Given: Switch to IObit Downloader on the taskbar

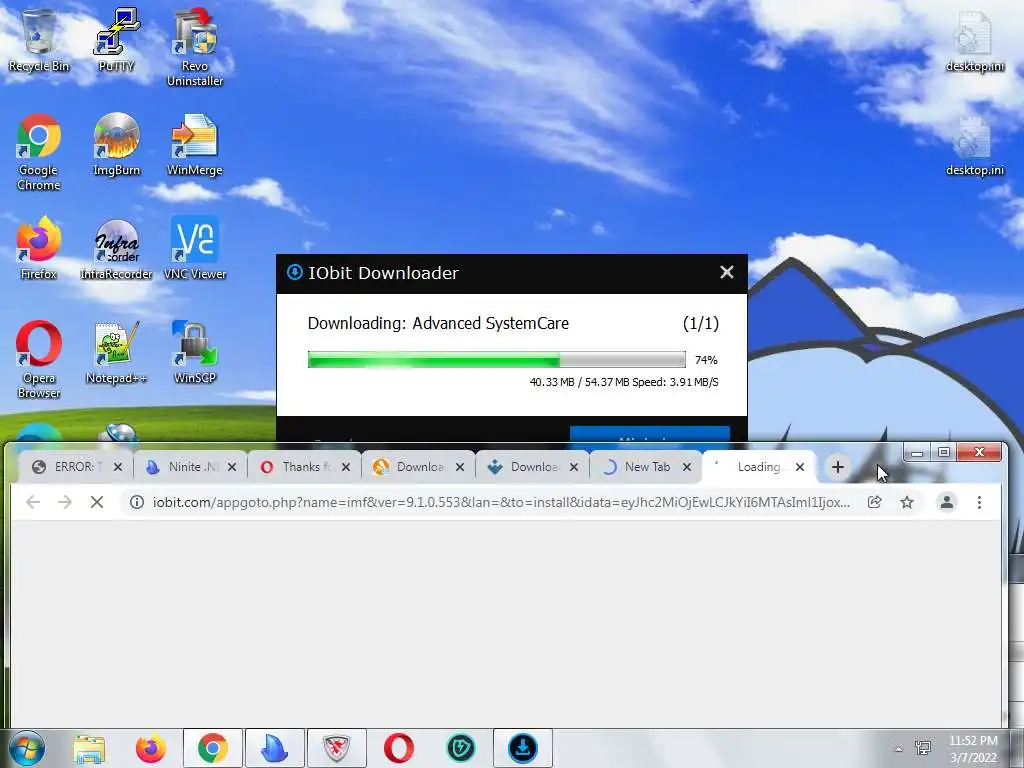Looking at the screenshot, I should tap(522, 748).
